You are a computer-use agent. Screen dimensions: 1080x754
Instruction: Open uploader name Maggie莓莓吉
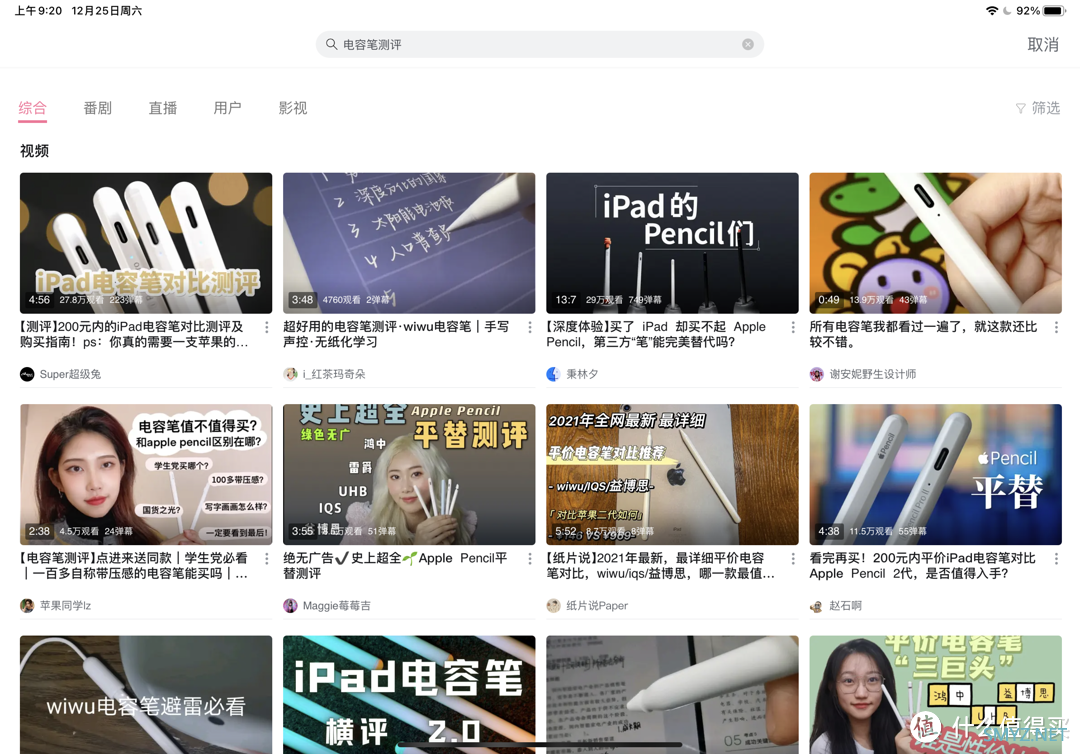tap(337, 605)
